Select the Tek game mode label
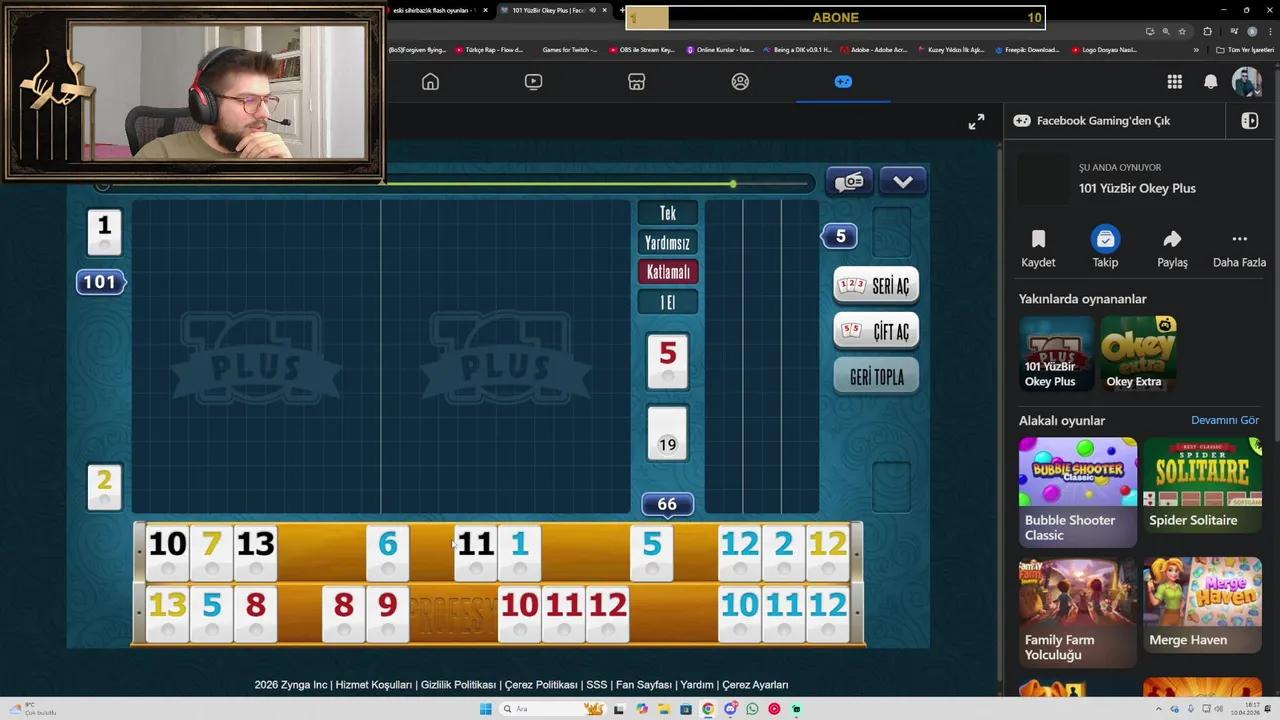The image size is (1280, 720). [x=668, y=214]
